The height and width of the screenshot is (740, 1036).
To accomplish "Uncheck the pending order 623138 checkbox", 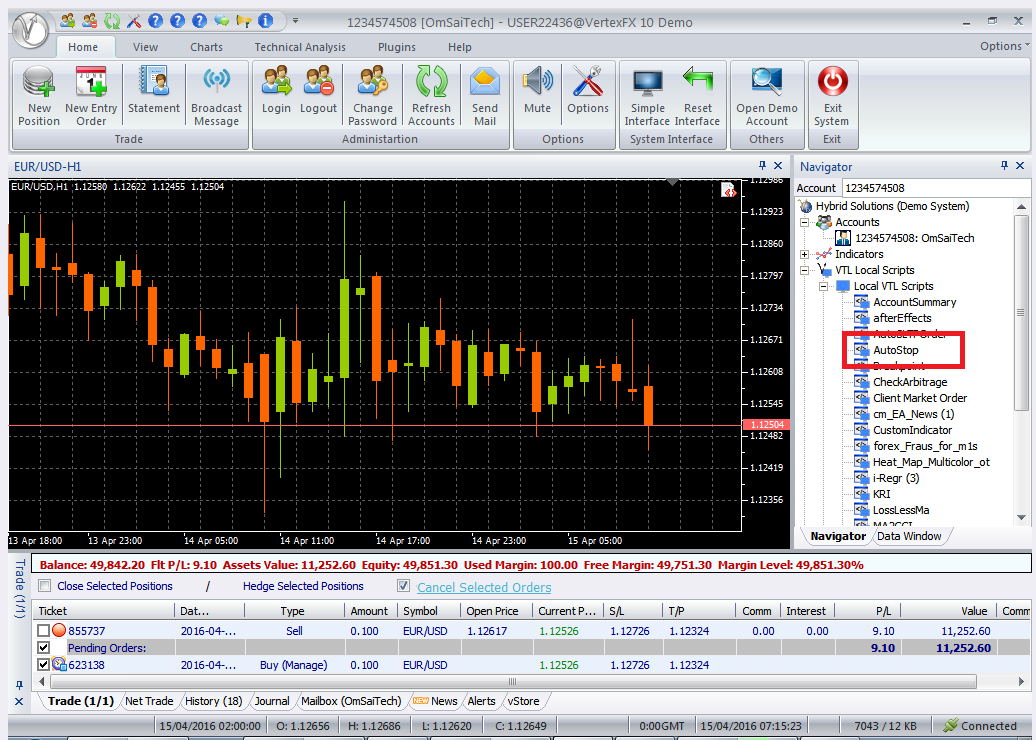I will pos(43,664).
